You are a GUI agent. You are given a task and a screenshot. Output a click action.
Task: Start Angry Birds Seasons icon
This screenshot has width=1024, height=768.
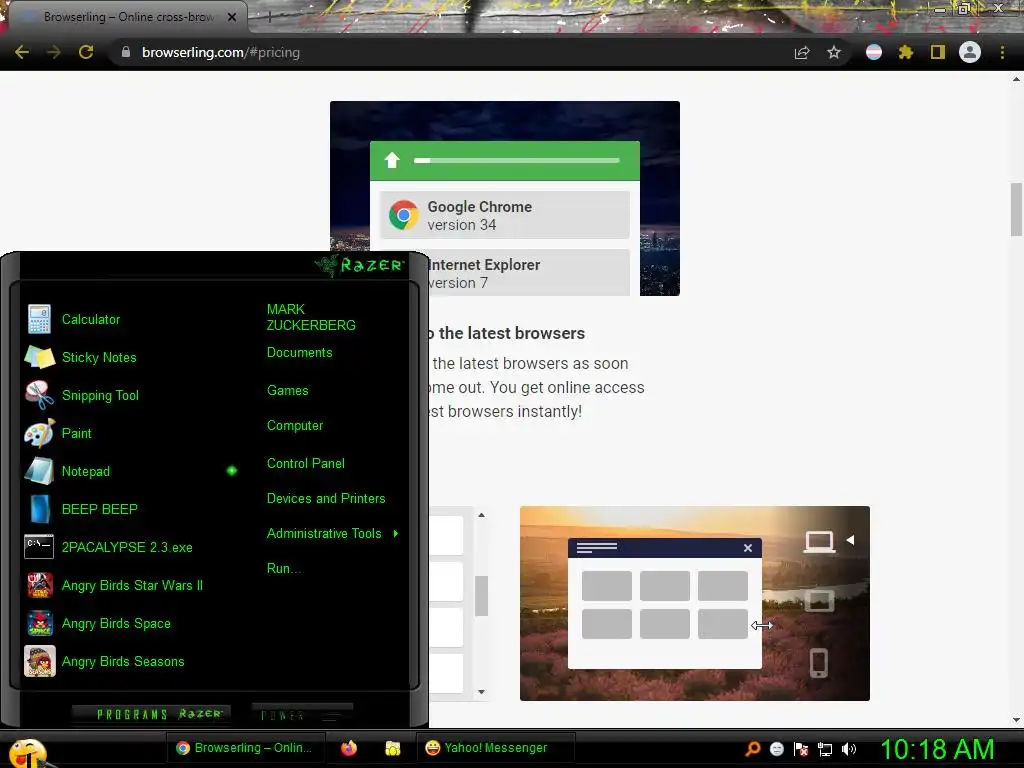(39, 661)
